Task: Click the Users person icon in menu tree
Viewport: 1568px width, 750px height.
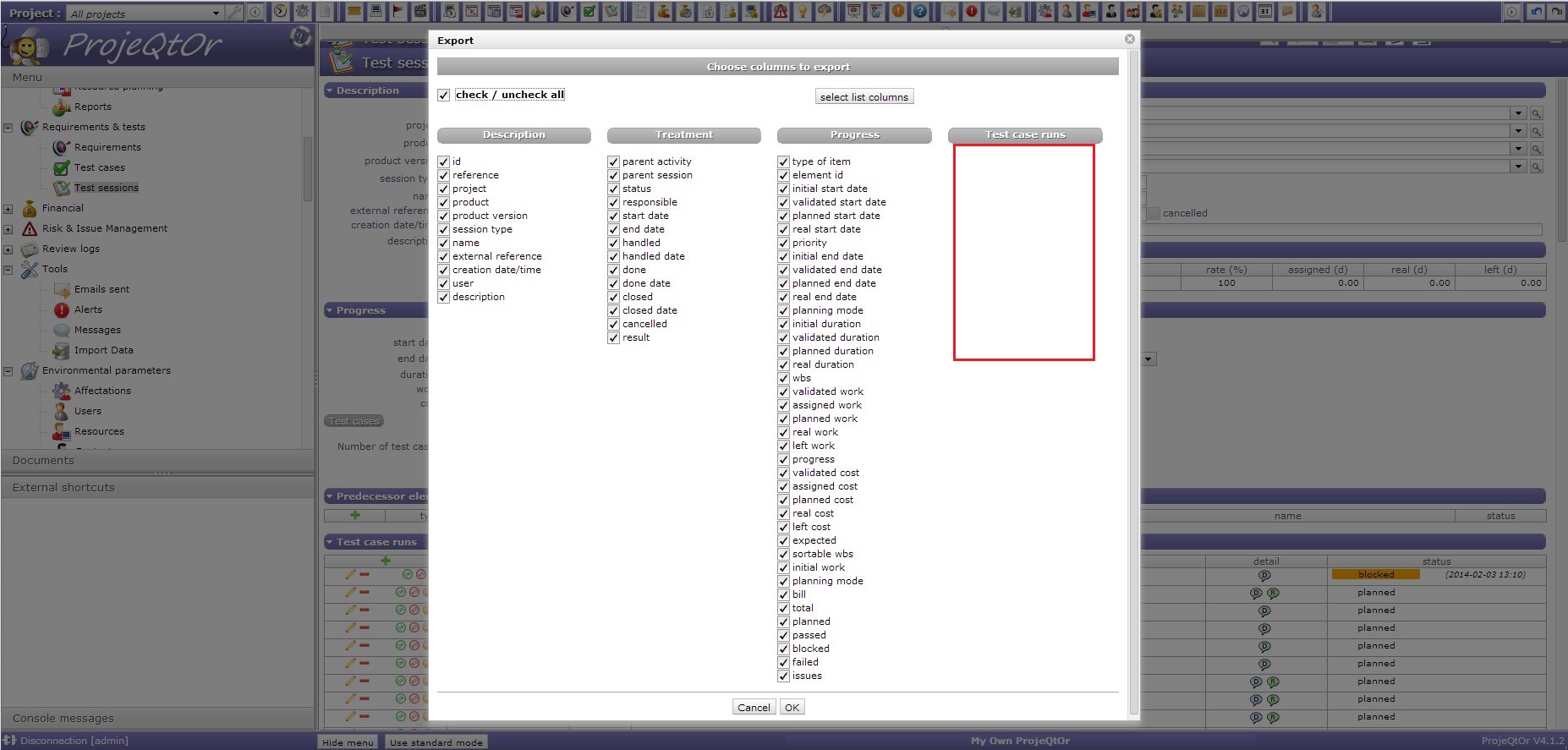Action: coord(61,411)
